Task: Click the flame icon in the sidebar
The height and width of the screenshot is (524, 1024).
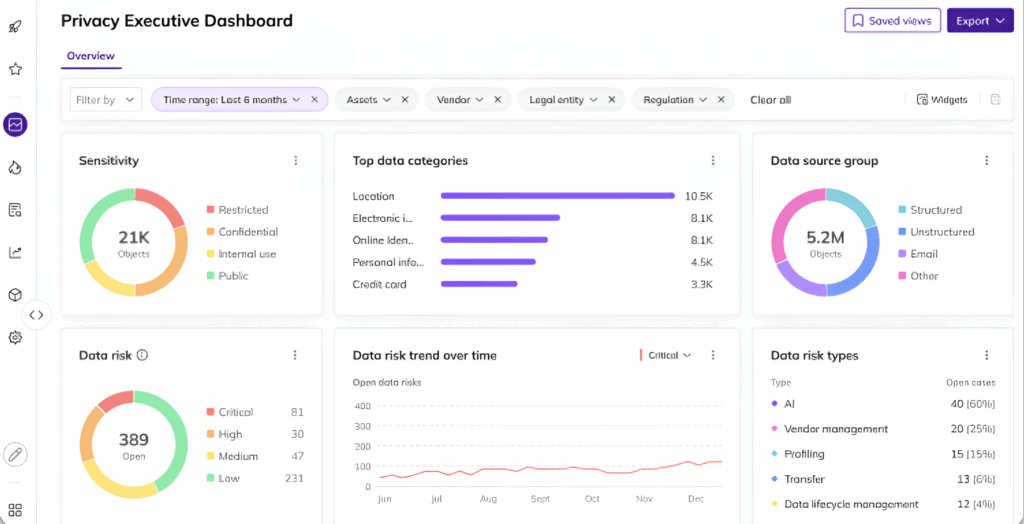Action: pos(15,167)
